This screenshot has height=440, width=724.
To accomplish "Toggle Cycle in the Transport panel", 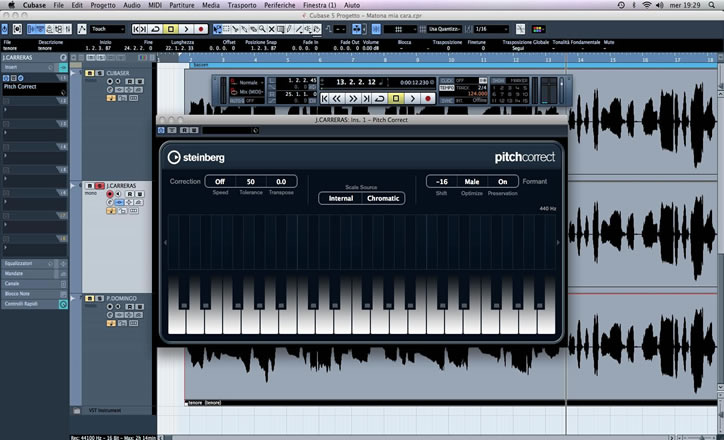I will pos(380,98).
